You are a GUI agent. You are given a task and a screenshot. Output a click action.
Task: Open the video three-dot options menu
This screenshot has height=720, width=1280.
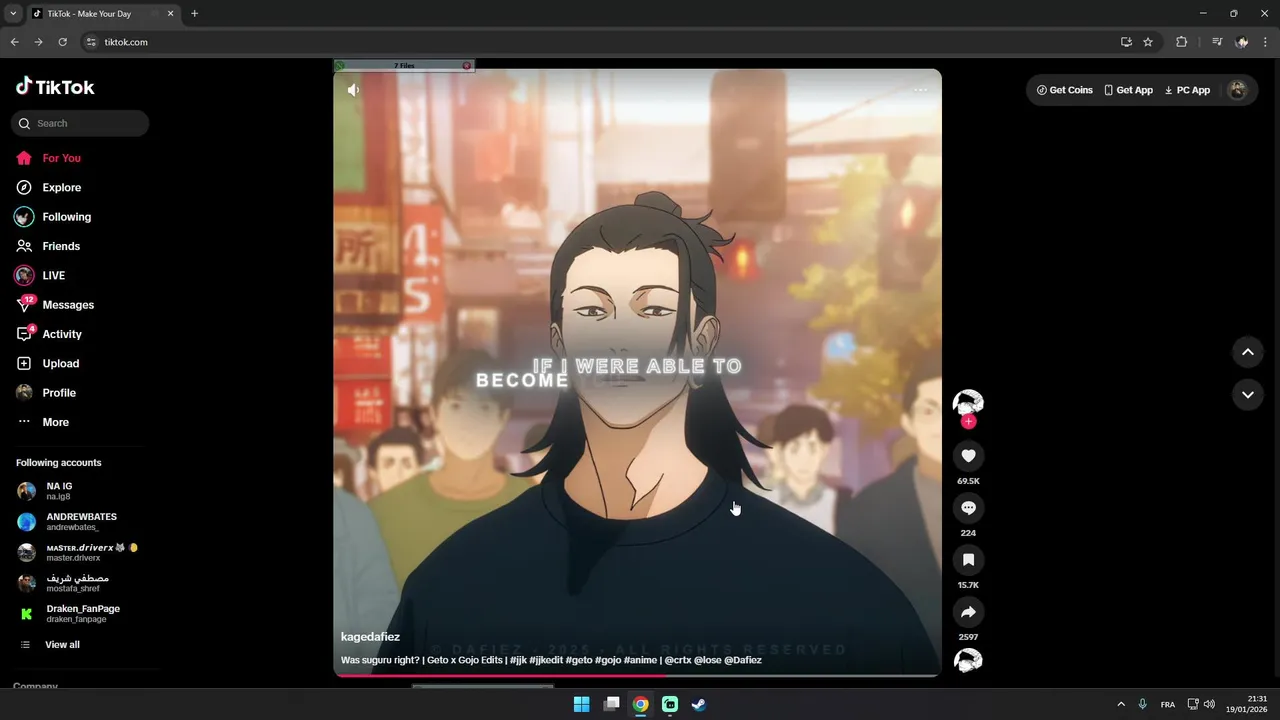pyautogui.click(x=920, y=89)
